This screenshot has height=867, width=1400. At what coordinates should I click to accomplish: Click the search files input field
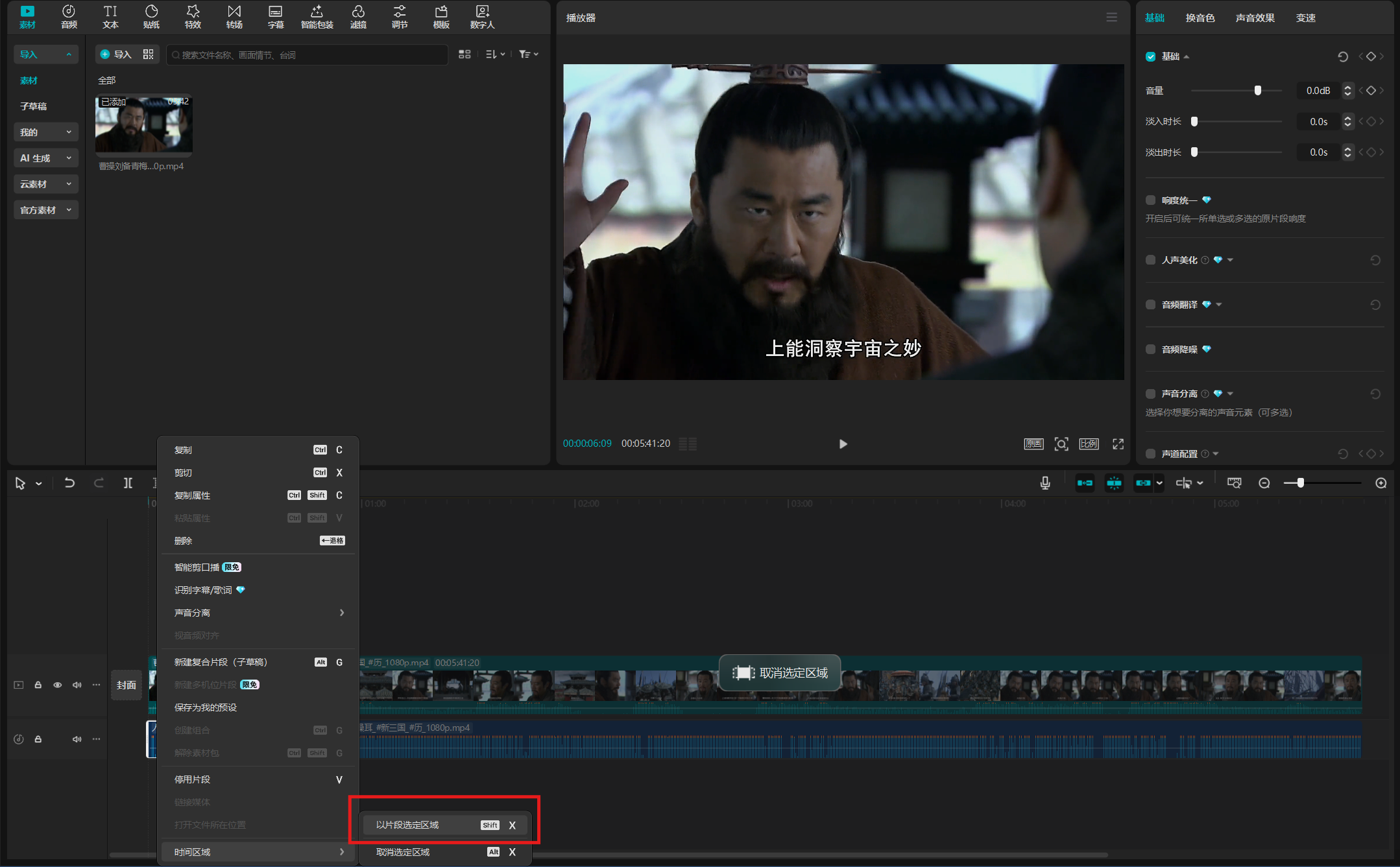click(308, 55)
